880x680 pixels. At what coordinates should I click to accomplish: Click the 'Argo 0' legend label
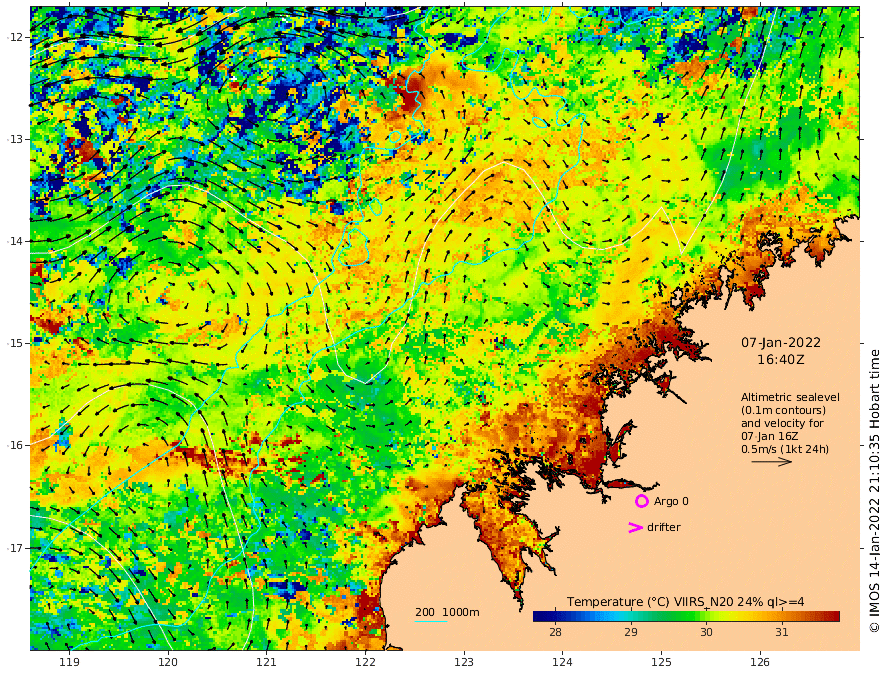[x=671, y=501]
